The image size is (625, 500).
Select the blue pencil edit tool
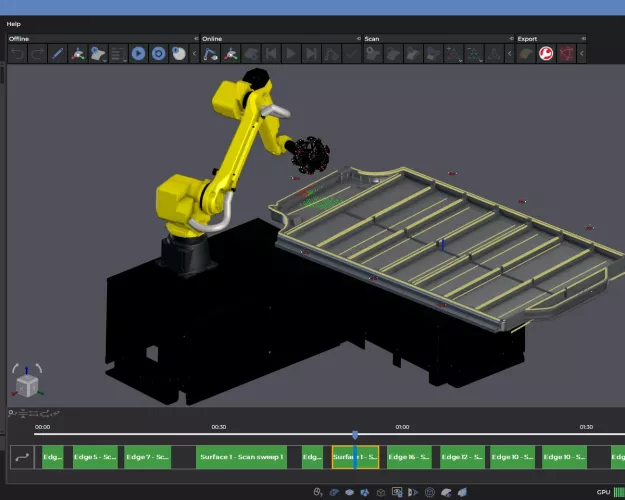[56, 54]
